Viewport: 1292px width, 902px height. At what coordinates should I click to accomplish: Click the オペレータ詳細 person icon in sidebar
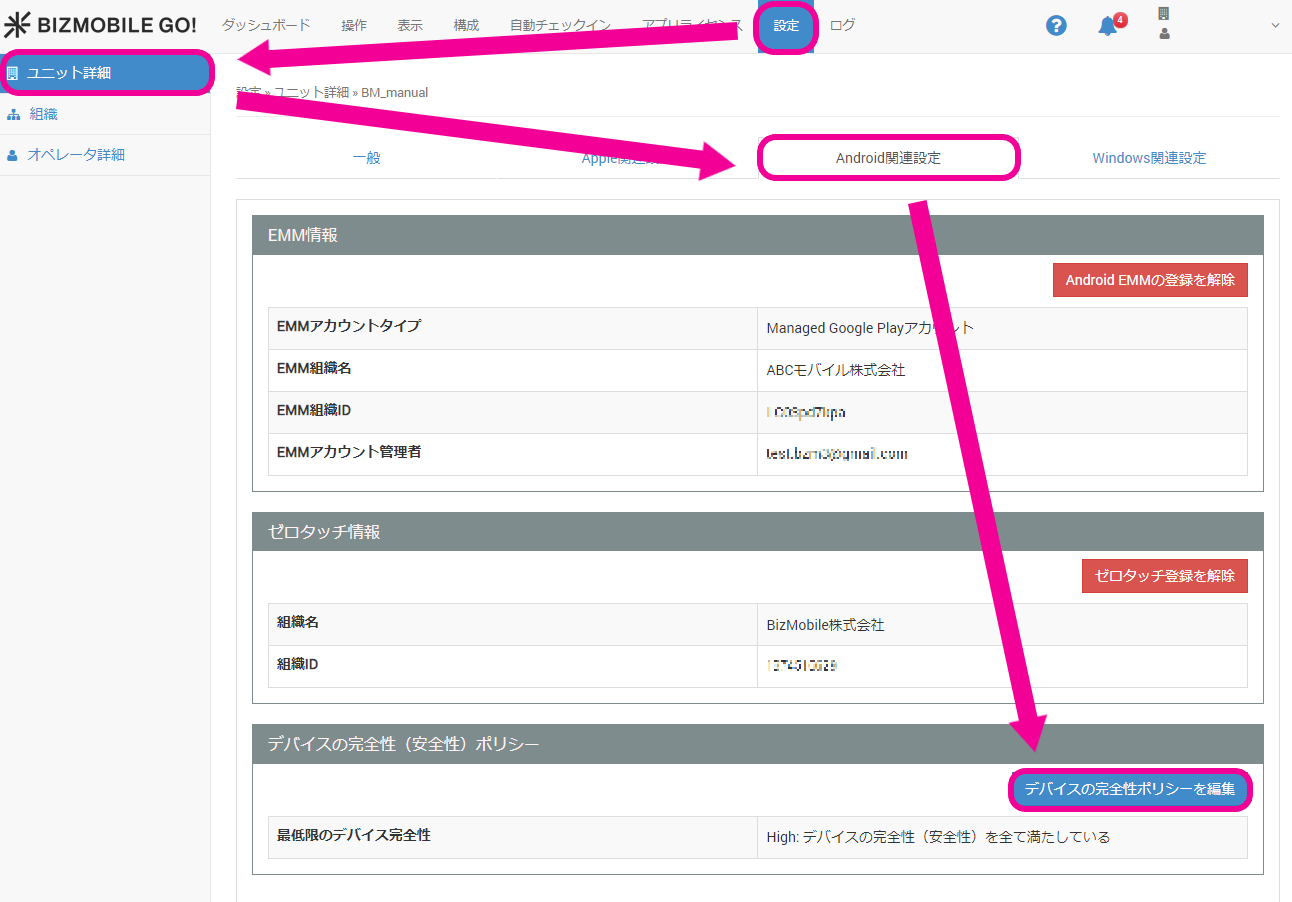tap(13, 155)
